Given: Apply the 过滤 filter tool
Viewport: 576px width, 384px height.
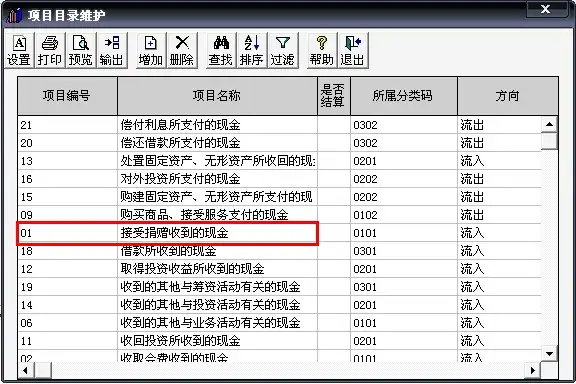Looking at the screenshot, I should 283,50.
